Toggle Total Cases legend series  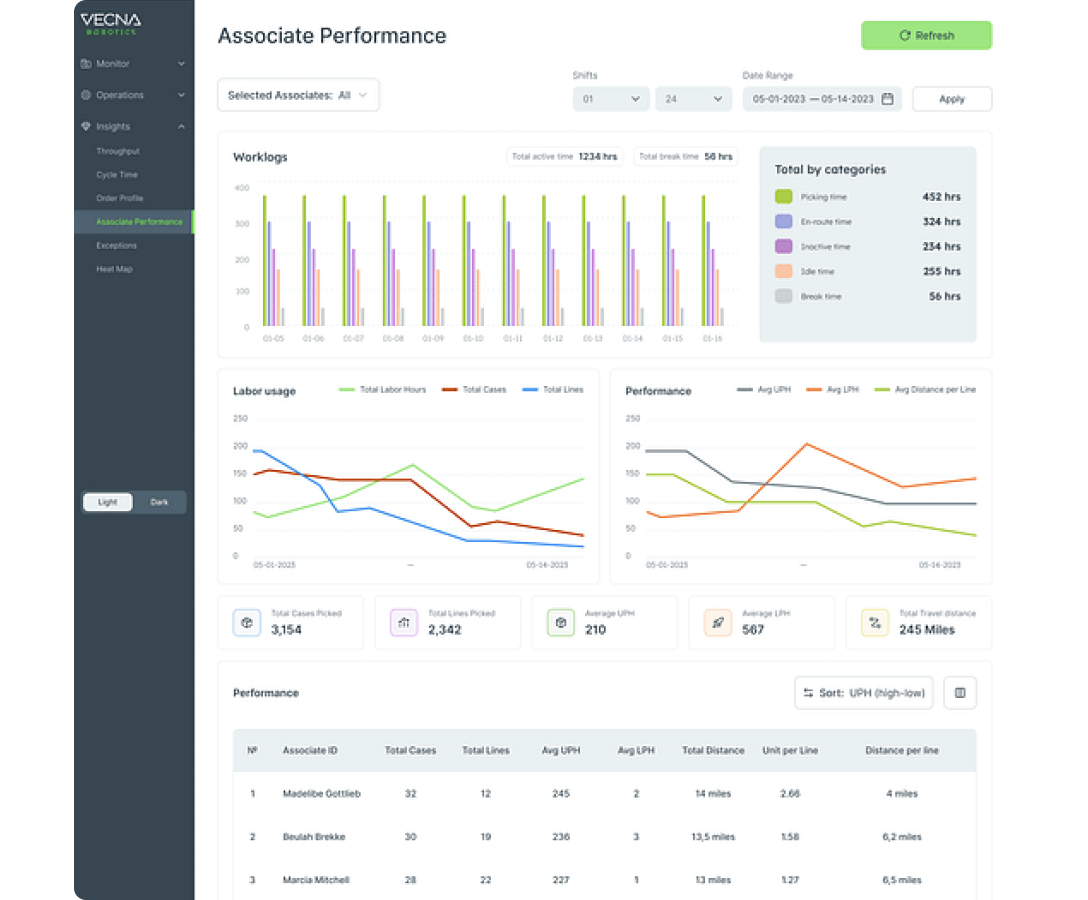point(474,390)
